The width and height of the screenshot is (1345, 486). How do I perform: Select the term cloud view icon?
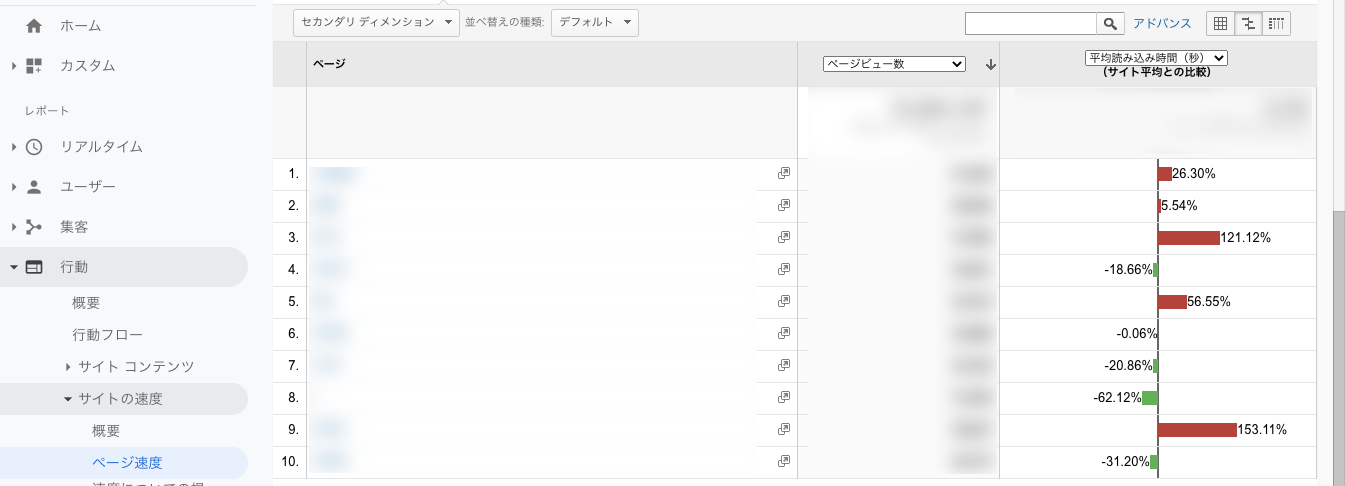point(1276,23)
